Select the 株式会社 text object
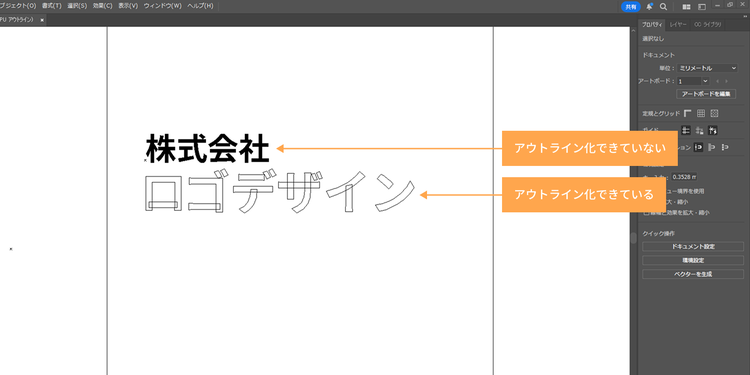This screenshot has width=750, height=375. click(x=208, y=148)
